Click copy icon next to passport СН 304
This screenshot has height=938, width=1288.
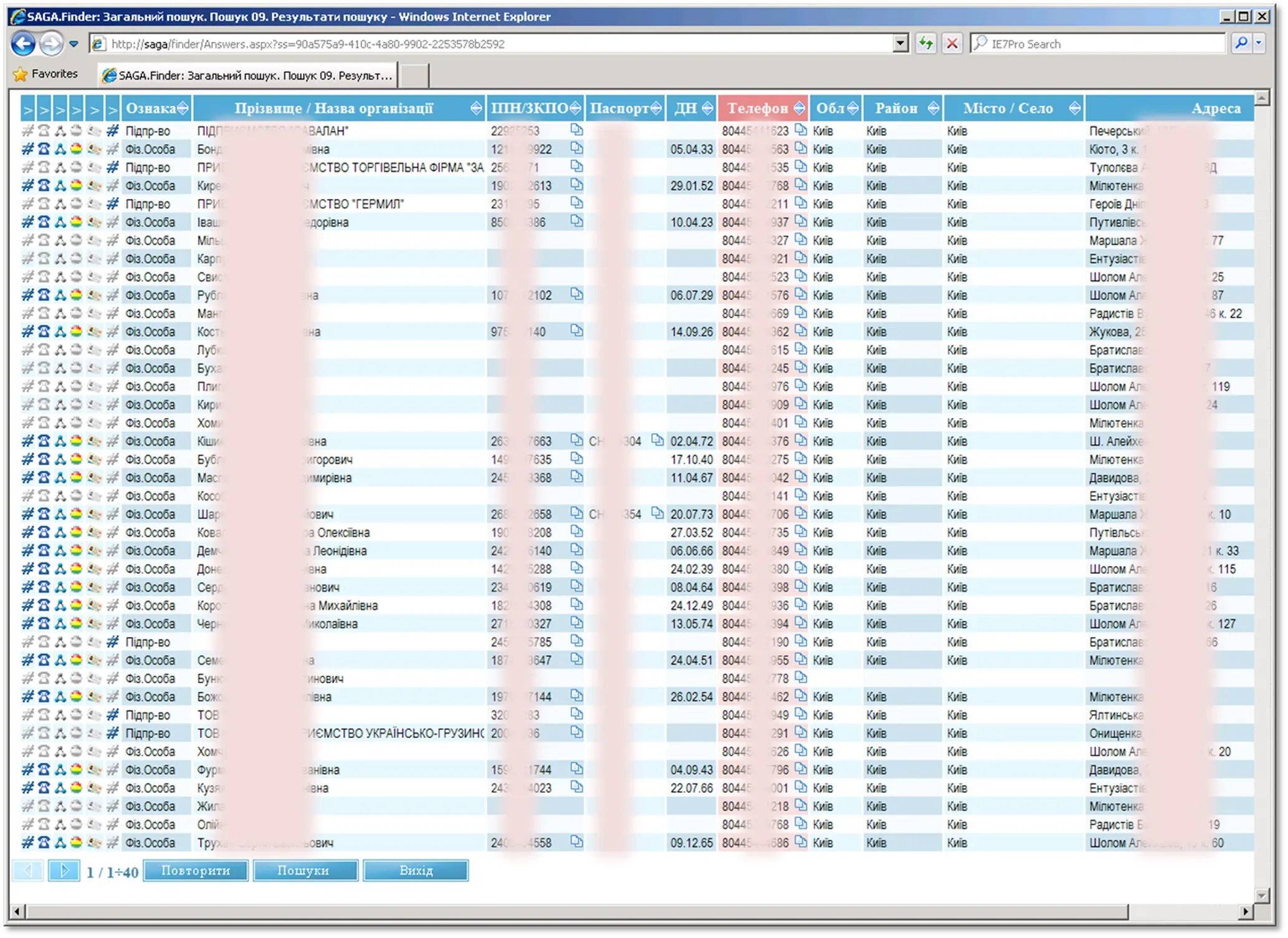tap(657, 440)
